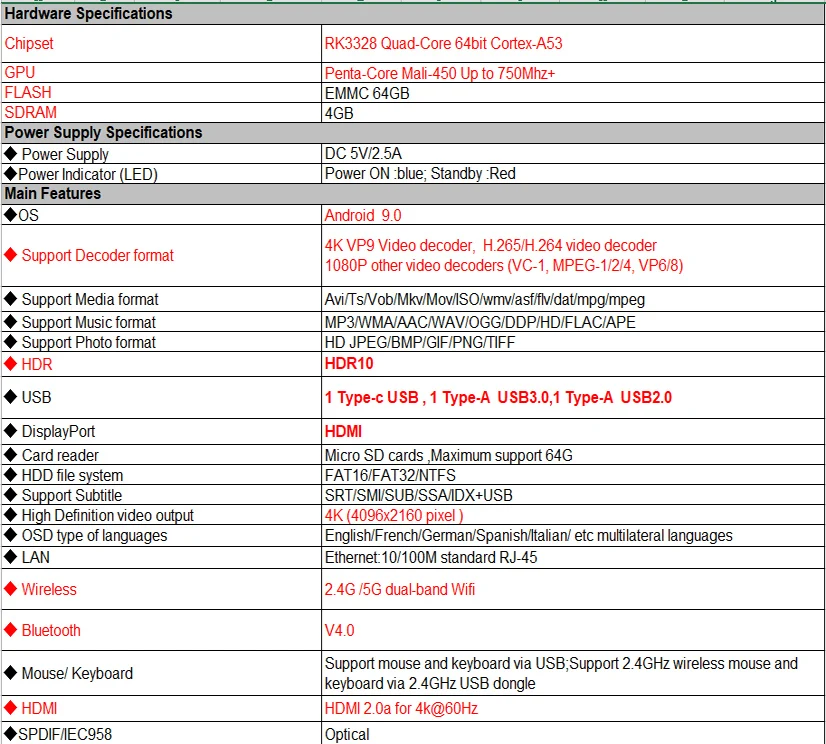
Task: Select the 'DisplayPort' label cell
Action: [x=161, y=432]
